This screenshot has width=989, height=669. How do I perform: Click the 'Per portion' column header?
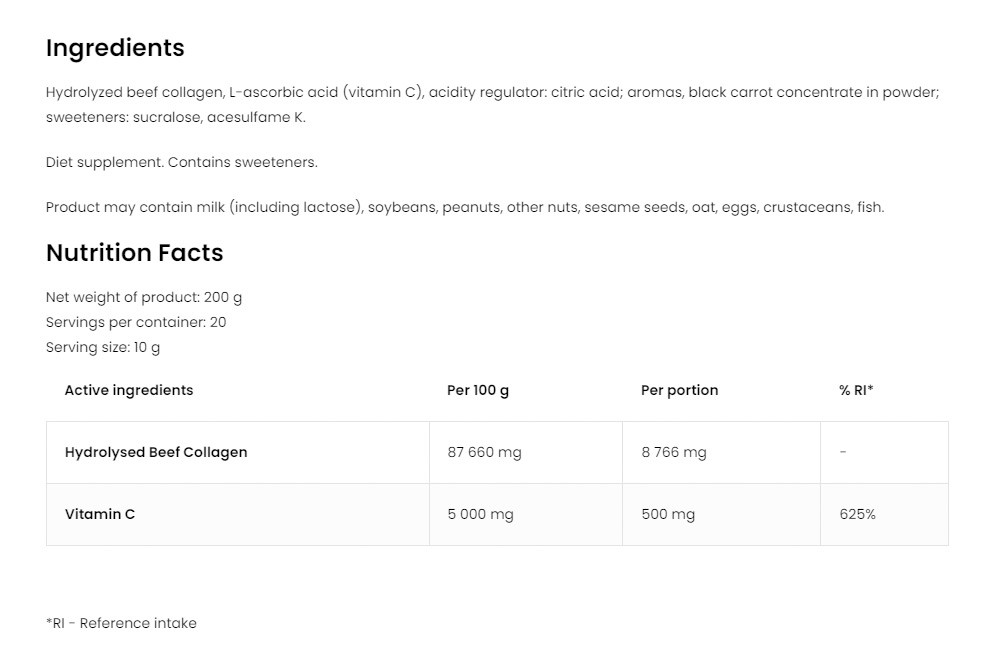[x=679, y=390]
